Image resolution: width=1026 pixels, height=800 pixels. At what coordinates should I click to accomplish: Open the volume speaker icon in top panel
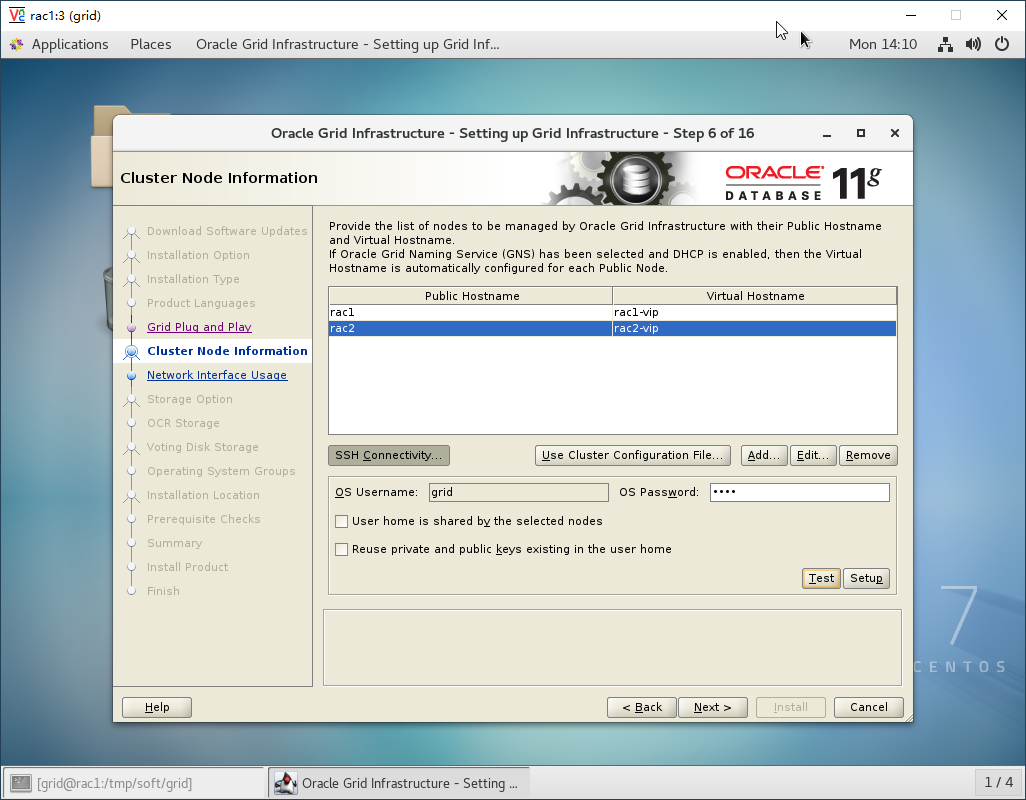pos(973,44)
